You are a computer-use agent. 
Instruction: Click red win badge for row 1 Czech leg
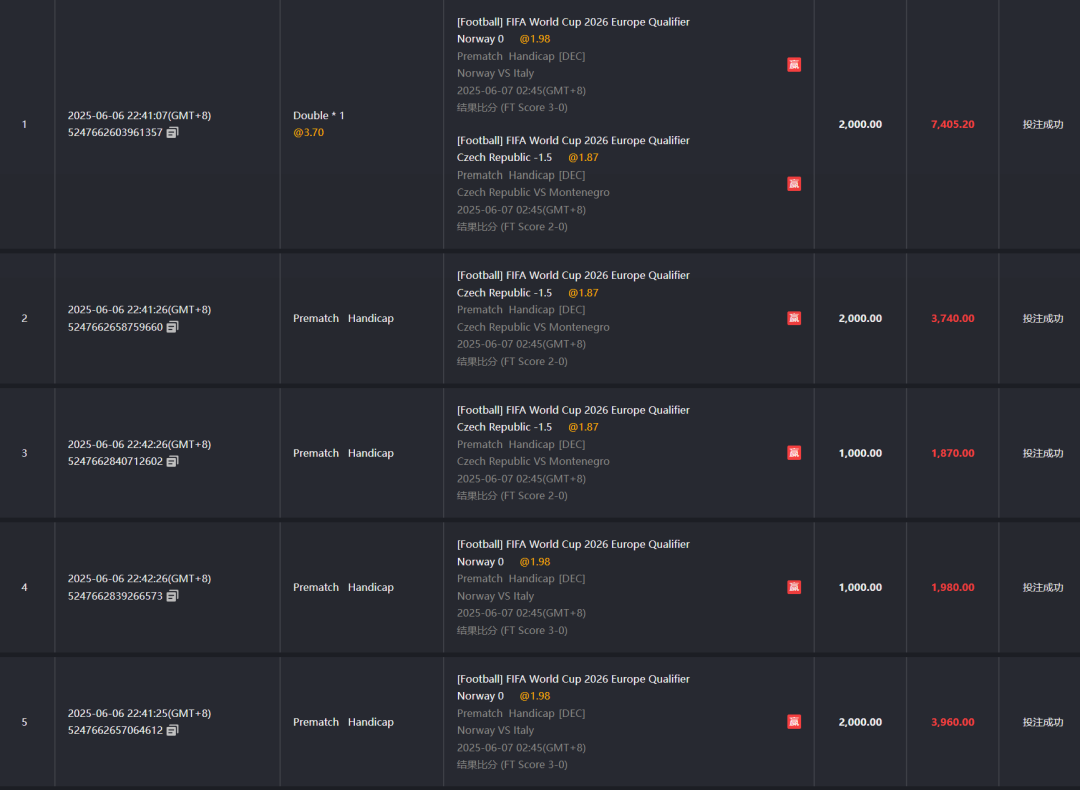click(x=794, y=184)
